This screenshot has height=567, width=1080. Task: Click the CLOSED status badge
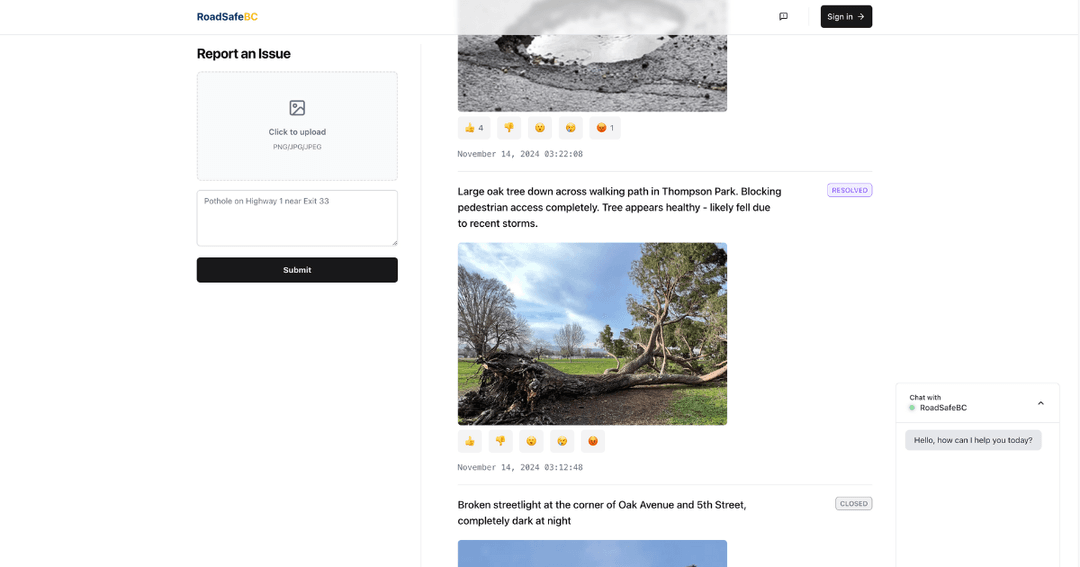[853, 504]
